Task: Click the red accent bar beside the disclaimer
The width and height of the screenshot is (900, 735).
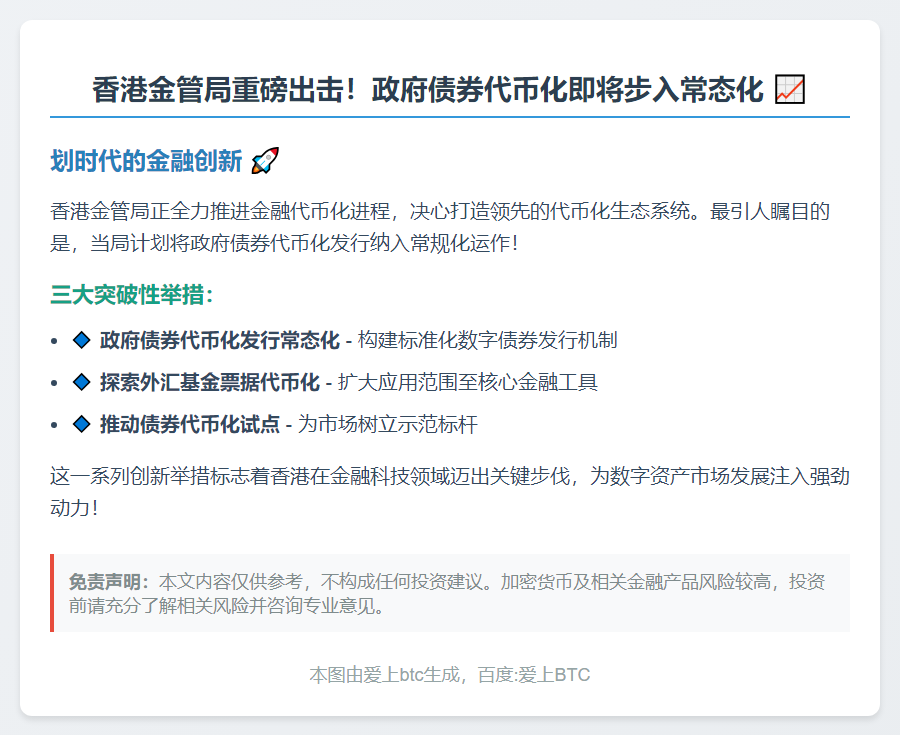Action: click(51, 590)
